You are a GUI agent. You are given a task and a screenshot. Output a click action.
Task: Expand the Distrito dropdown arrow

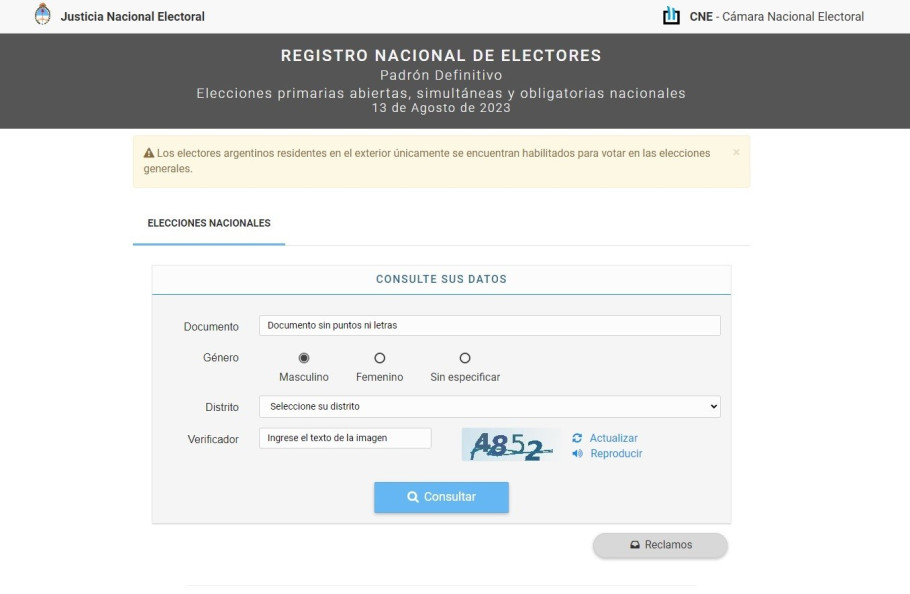(714, 407)
